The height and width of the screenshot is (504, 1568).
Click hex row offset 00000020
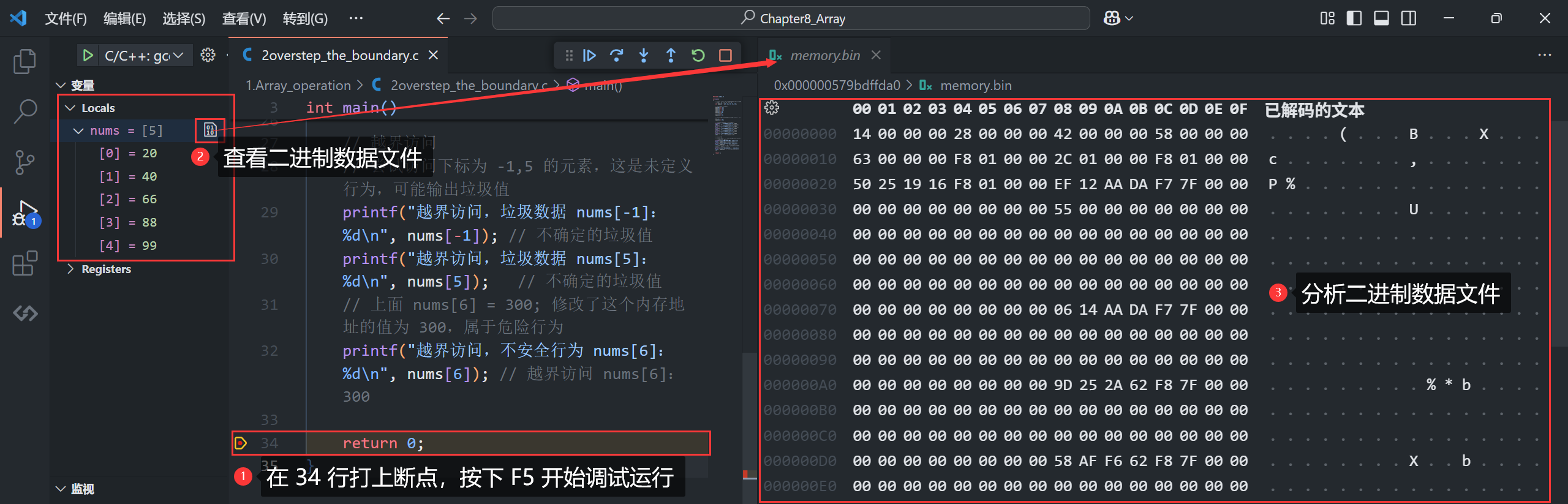800,184
